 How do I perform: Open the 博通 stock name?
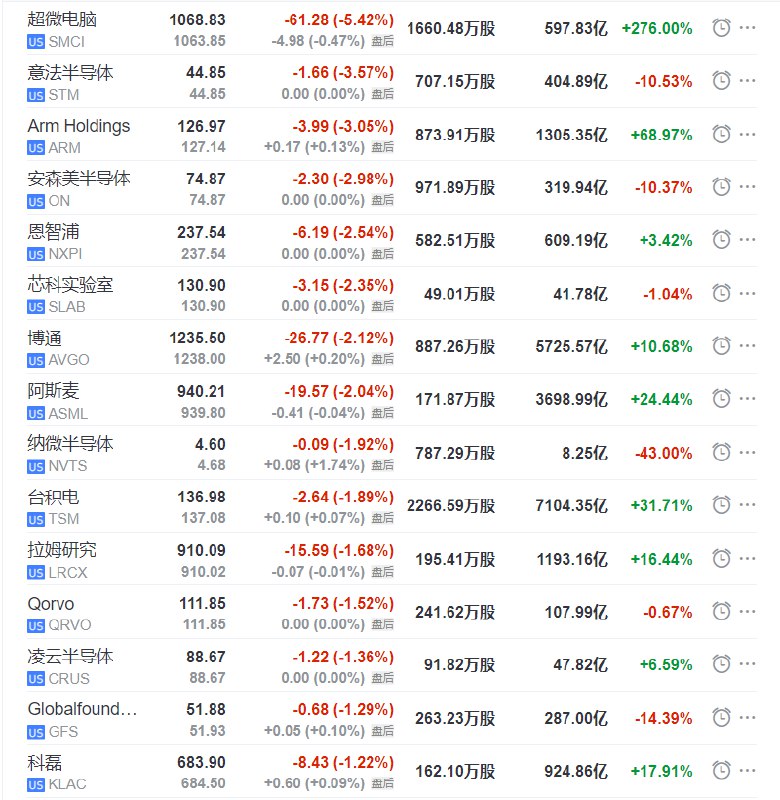[45, 338]
